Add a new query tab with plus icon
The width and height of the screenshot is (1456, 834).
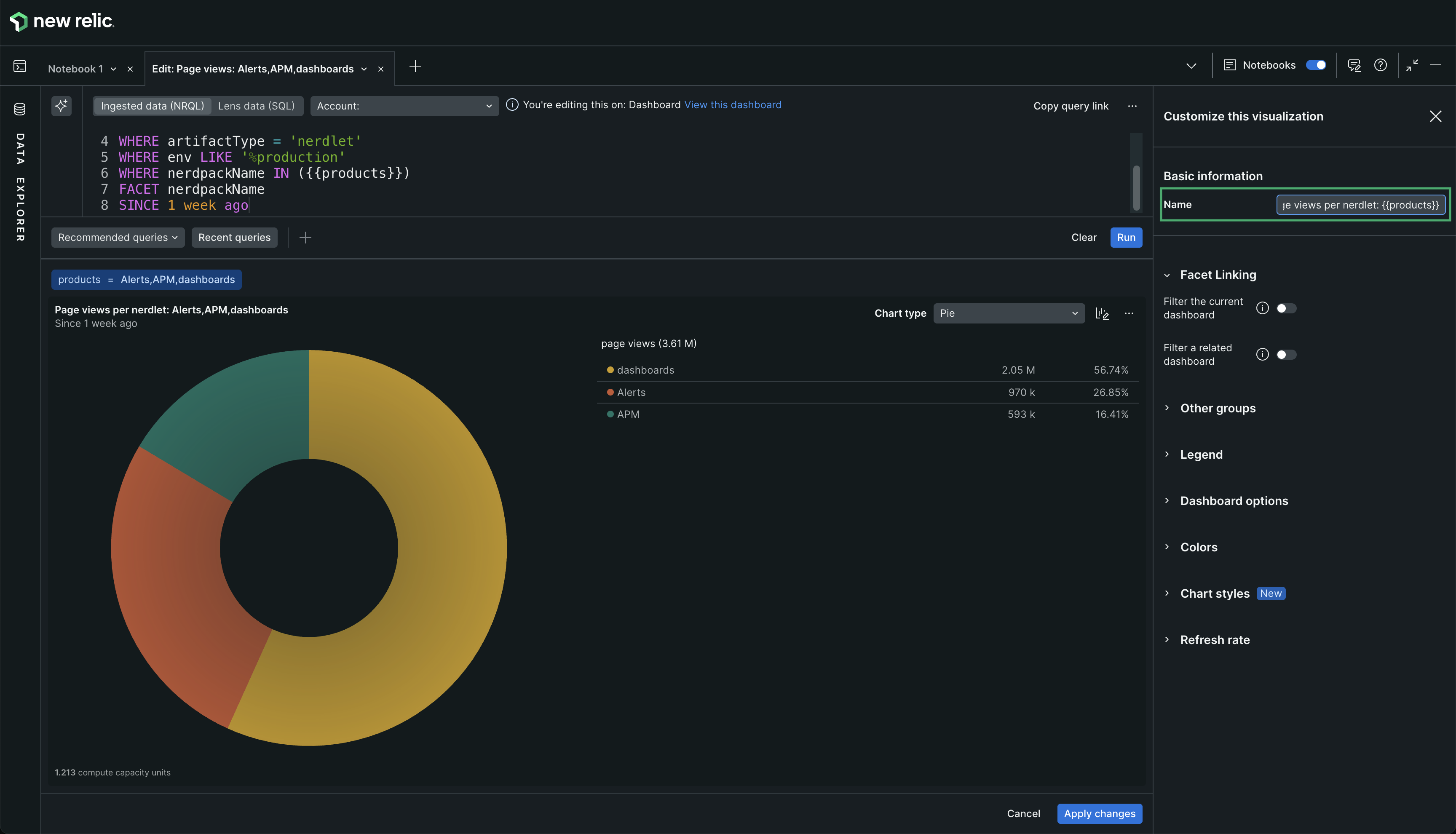tap(415, 67)
